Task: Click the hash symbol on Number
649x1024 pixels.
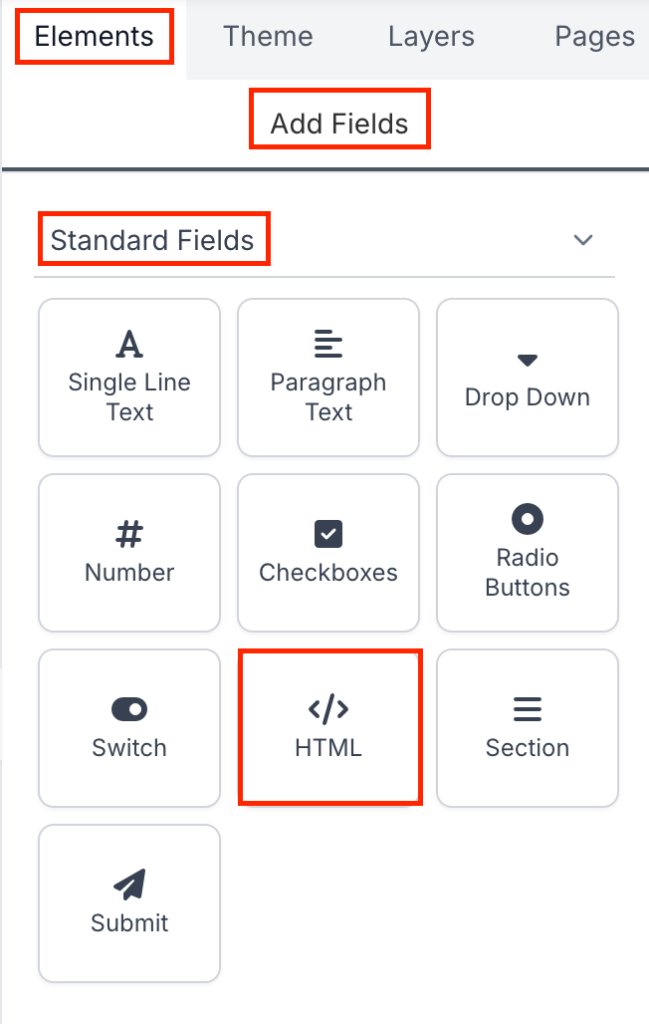Action: coord(129,535)
